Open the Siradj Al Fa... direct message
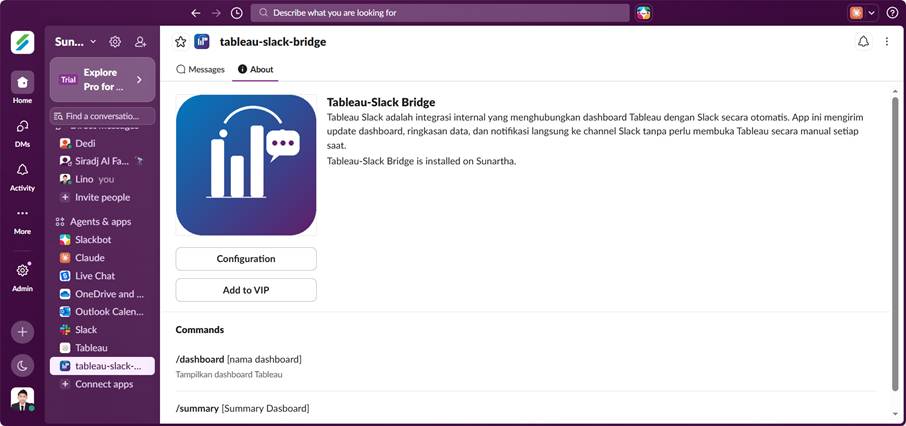The image size is (906, 426). (x=102, y=161)
